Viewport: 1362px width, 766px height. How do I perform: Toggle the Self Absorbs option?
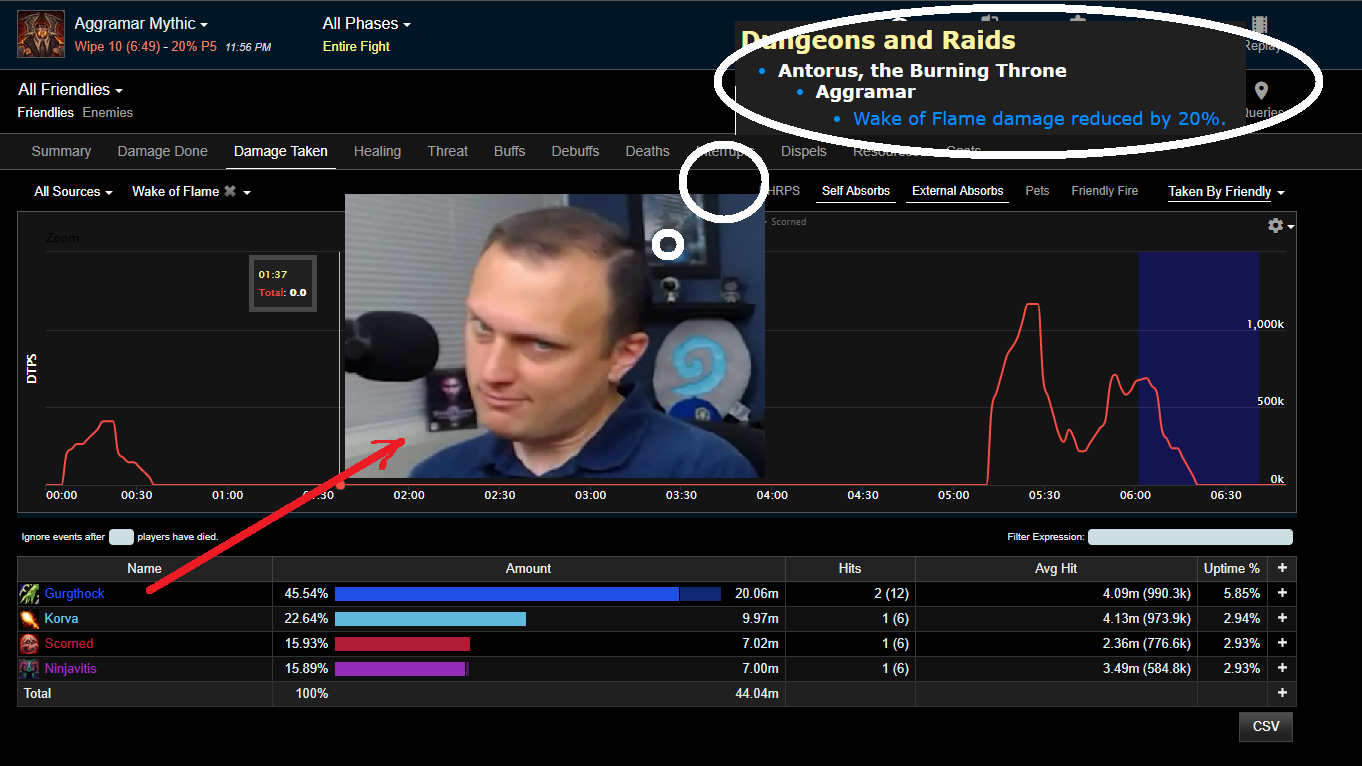[x=856, y=191]
